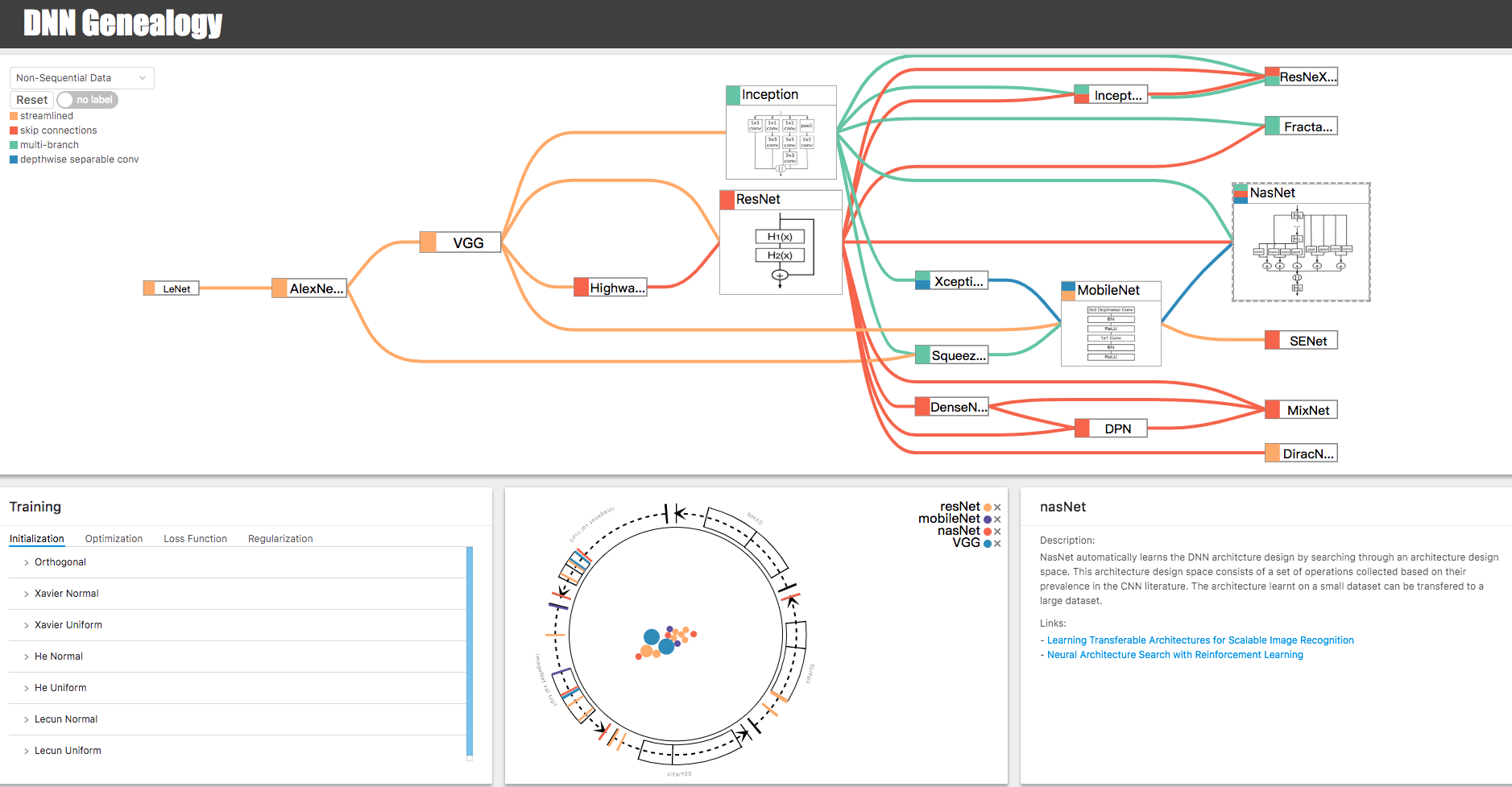Click the multi-branch legend color square

pyautogui.click(x=14, y=145)
